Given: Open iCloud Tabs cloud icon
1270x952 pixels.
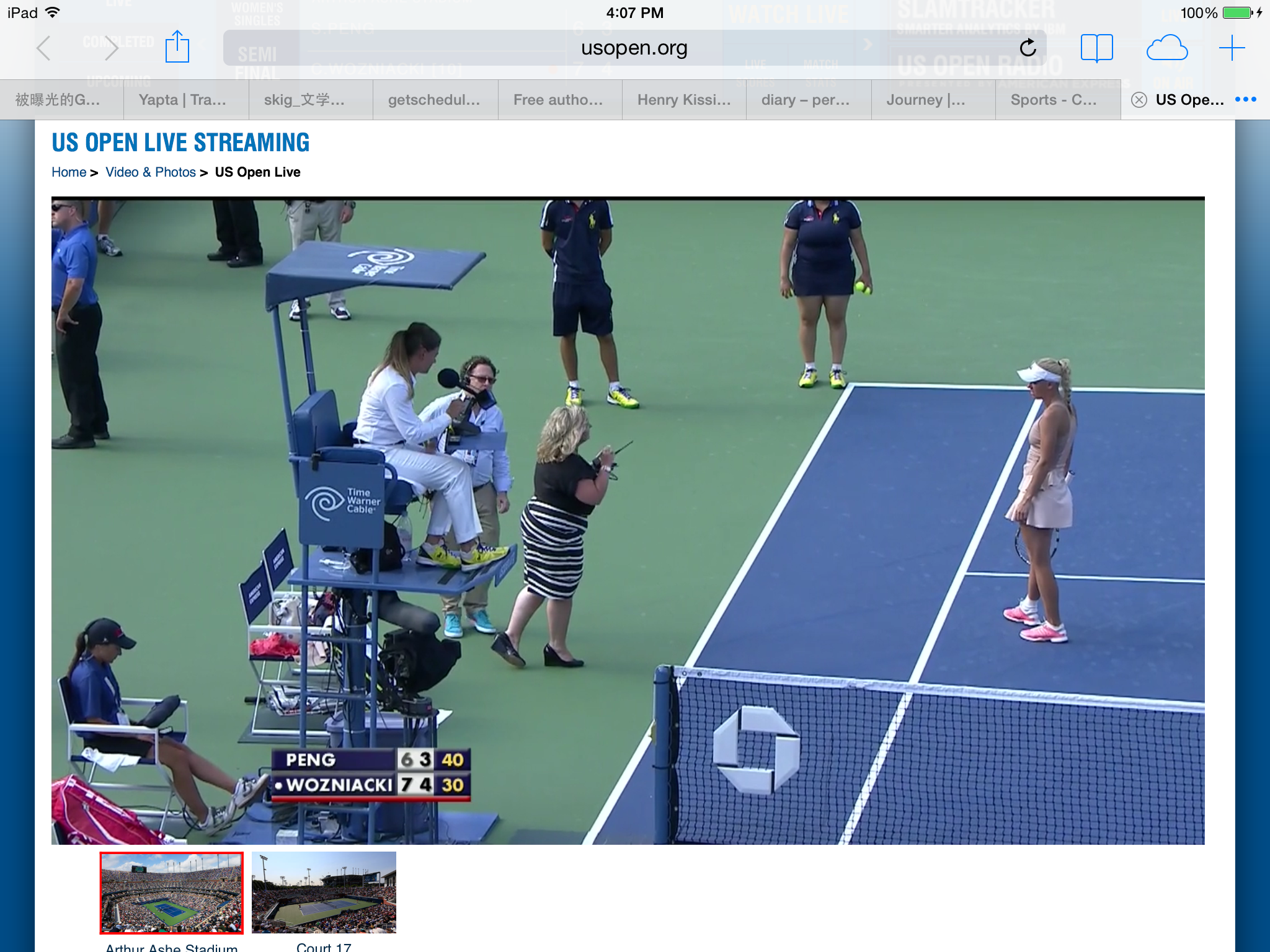Looking at the screenshot, I should point(1166,48).
